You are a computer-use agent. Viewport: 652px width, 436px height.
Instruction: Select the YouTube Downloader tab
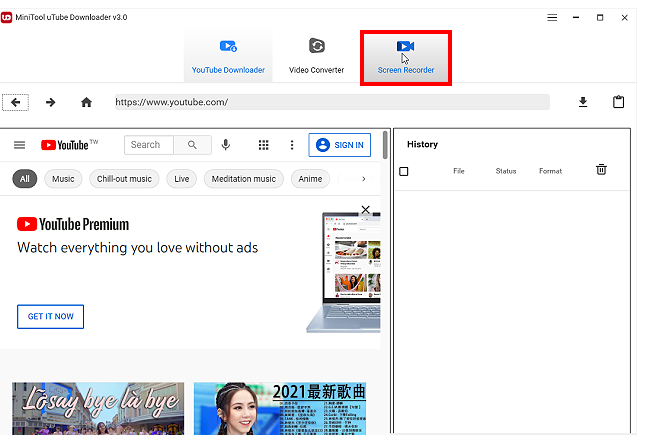(x=228, y=57)
